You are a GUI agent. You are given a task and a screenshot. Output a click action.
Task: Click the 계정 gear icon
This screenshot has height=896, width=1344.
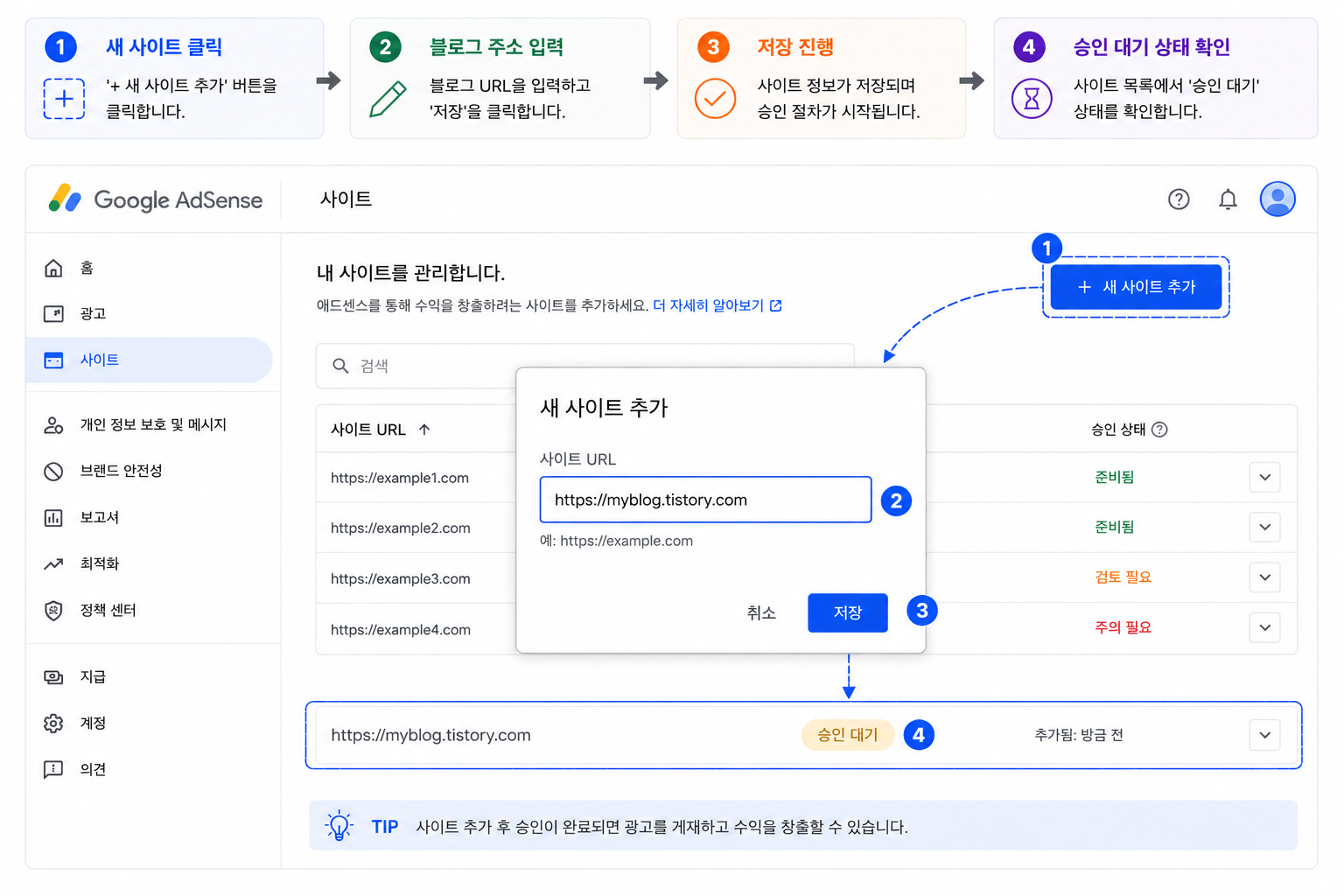(53, 723)
